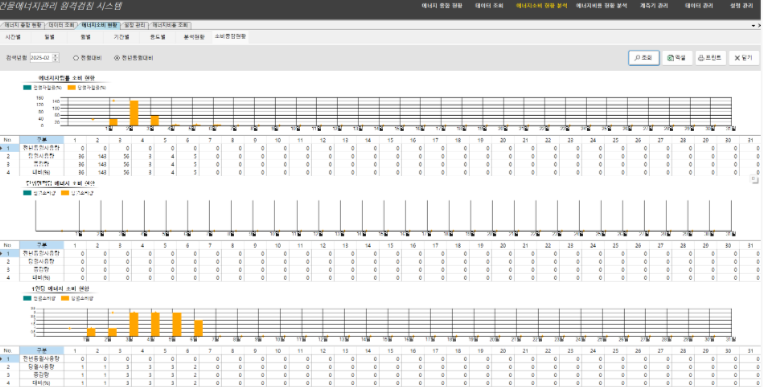The image size is (763, 387).
Task: Click the 구분 column header in the second table
Action: point(41,245)
